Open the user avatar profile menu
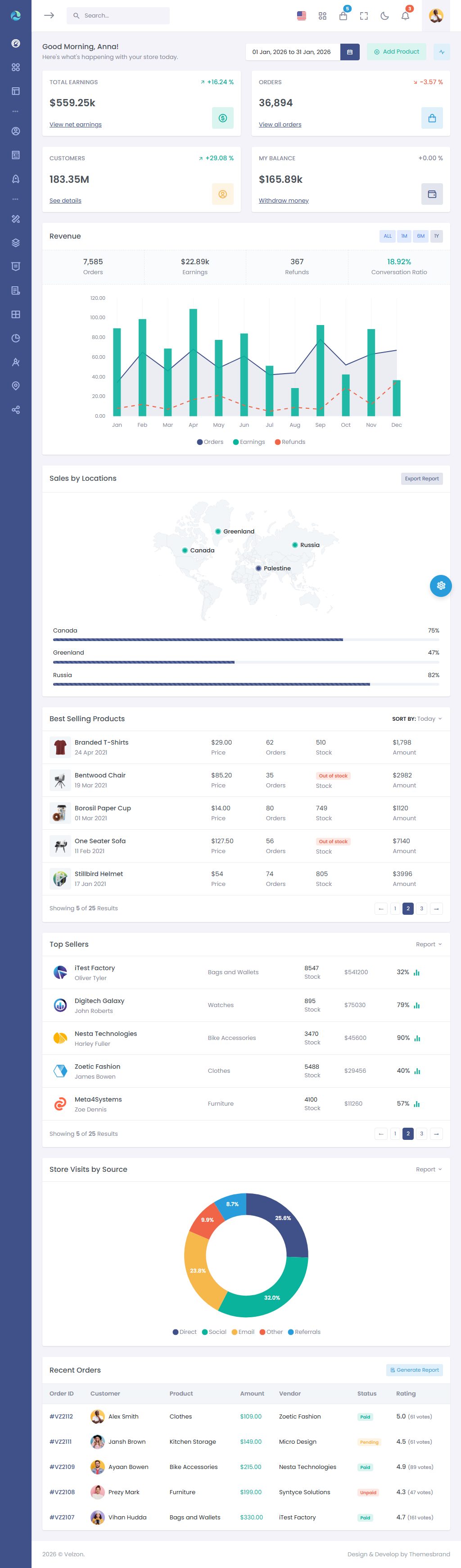This screenshot has width=461, height=1568. pos(436,16)
